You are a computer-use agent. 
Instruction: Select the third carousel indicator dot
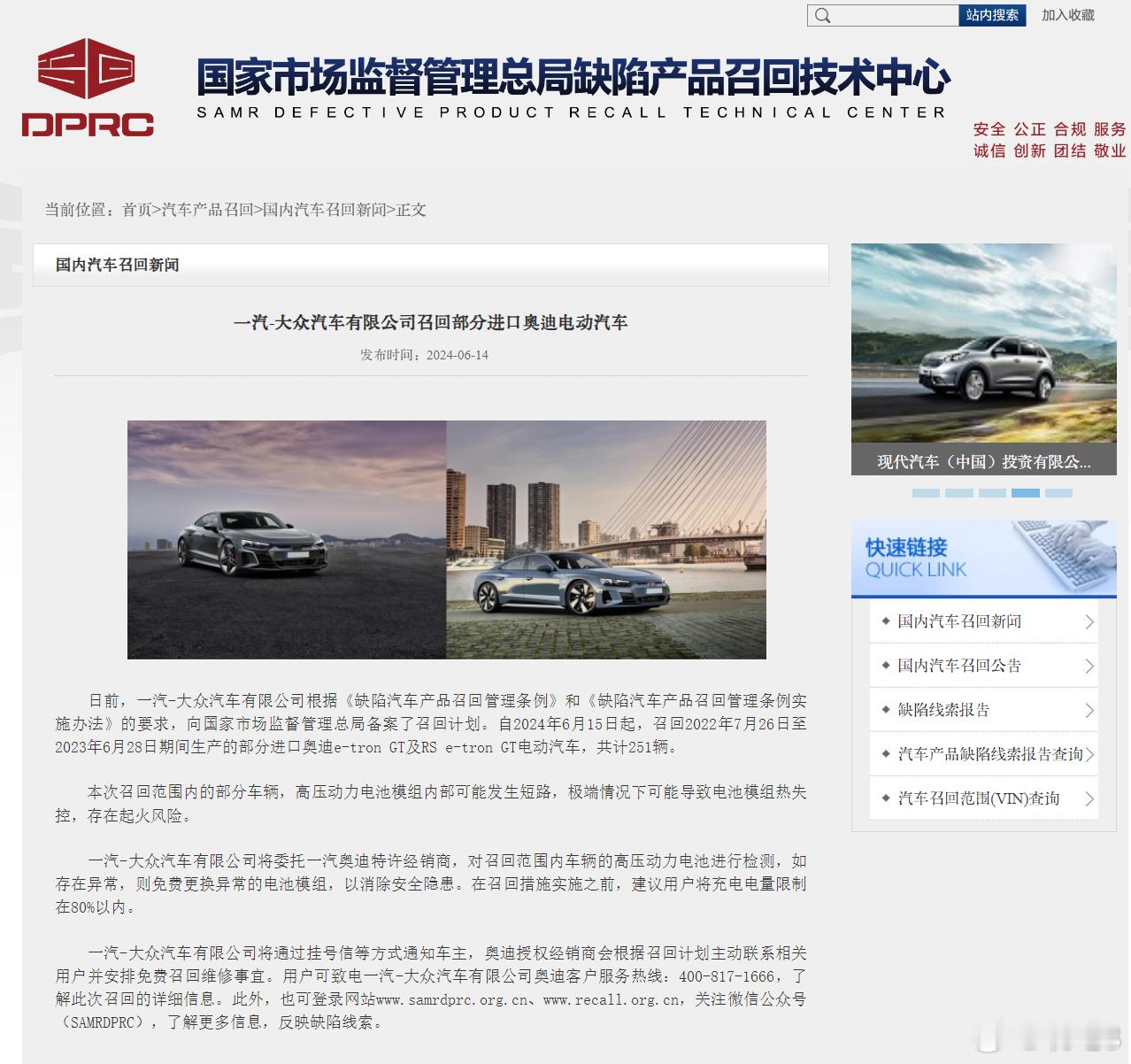click(992, 493)
